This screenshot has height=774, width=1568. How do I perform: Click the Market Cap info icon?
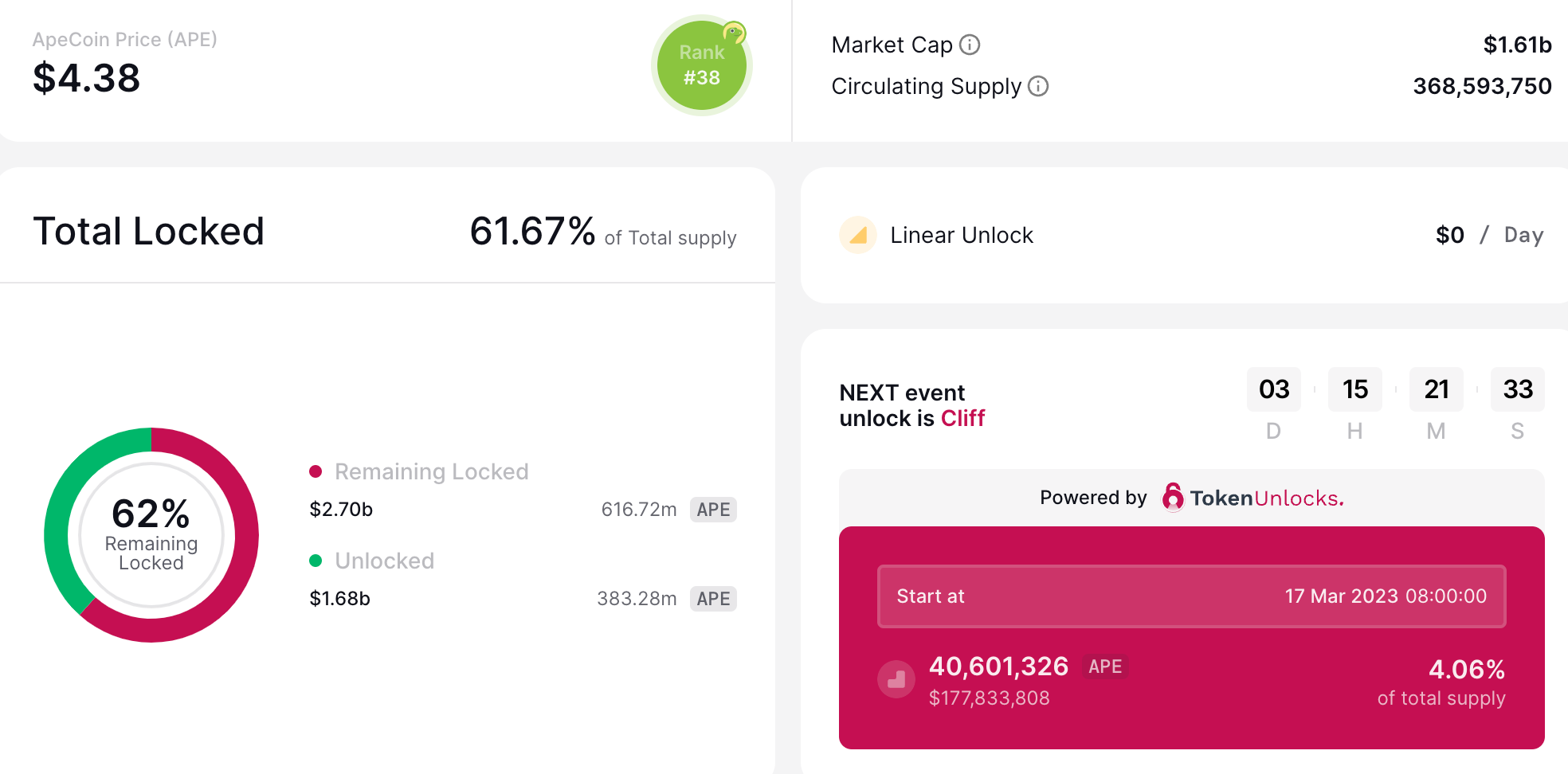click(x=970, y=45)
